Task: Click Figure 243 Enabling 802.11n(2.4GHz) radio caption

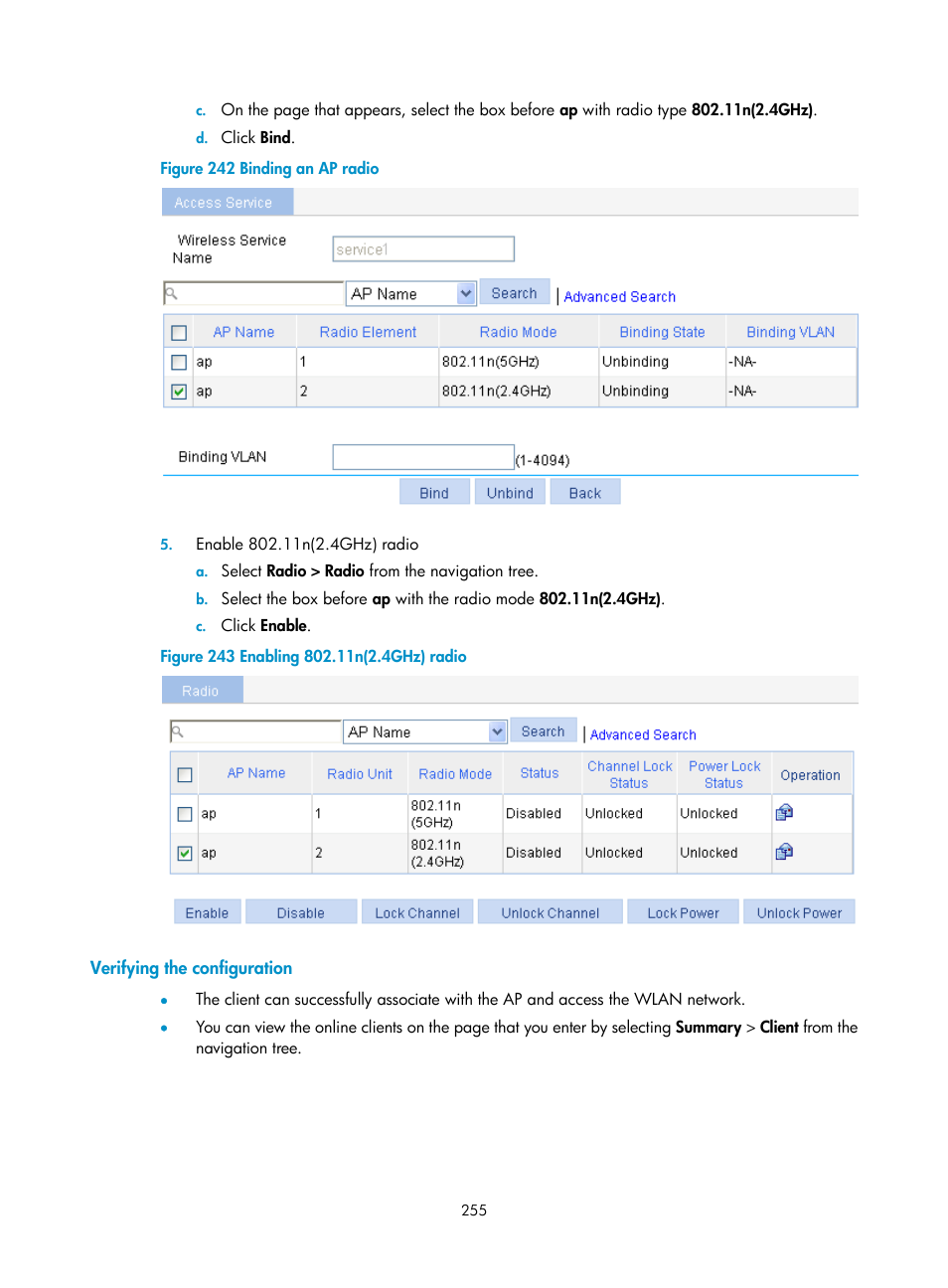Action: (x=313, y=656)
